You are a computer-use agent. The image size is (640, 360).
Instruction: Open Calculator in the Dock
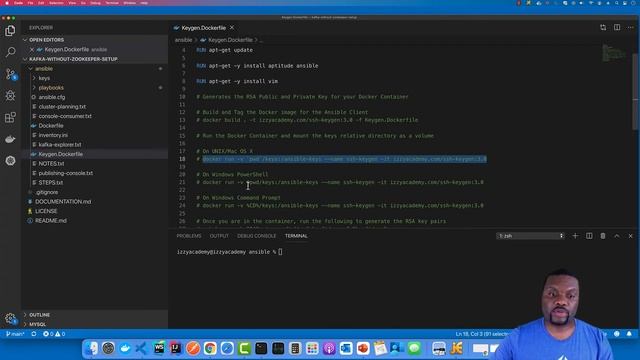295,348
